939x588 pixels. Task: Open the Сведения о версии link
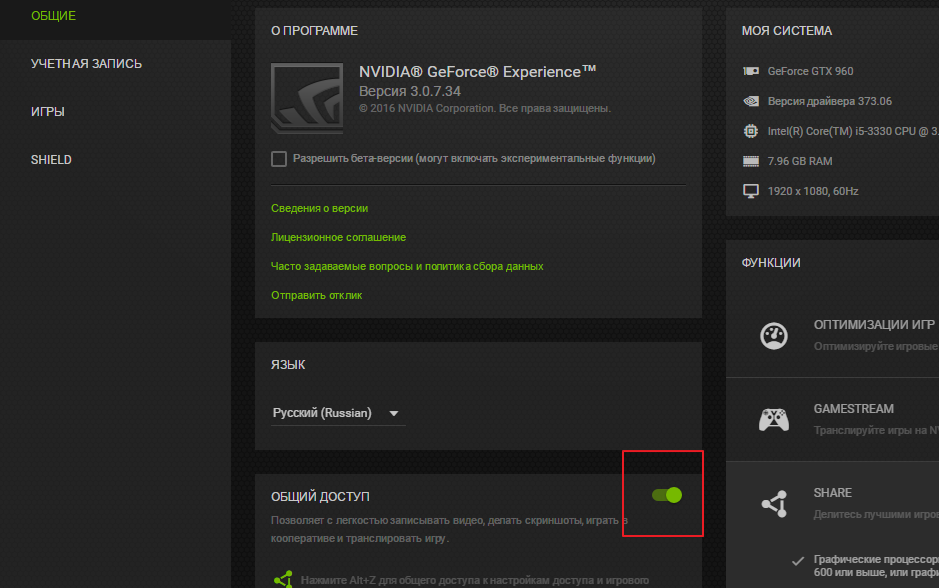(x=319, y=208)
